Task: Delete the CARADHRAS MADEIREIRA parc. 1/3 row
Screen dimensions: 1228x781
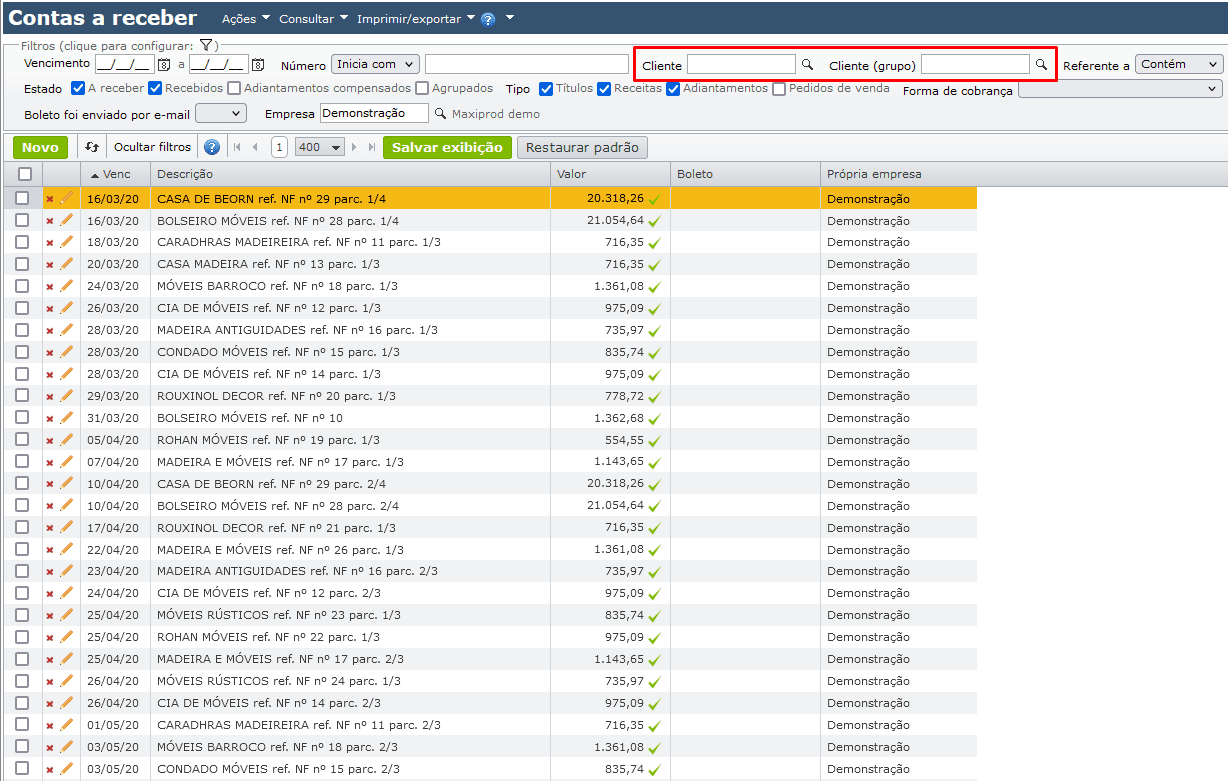Action: pyautogui.click(x=50, y=243)
